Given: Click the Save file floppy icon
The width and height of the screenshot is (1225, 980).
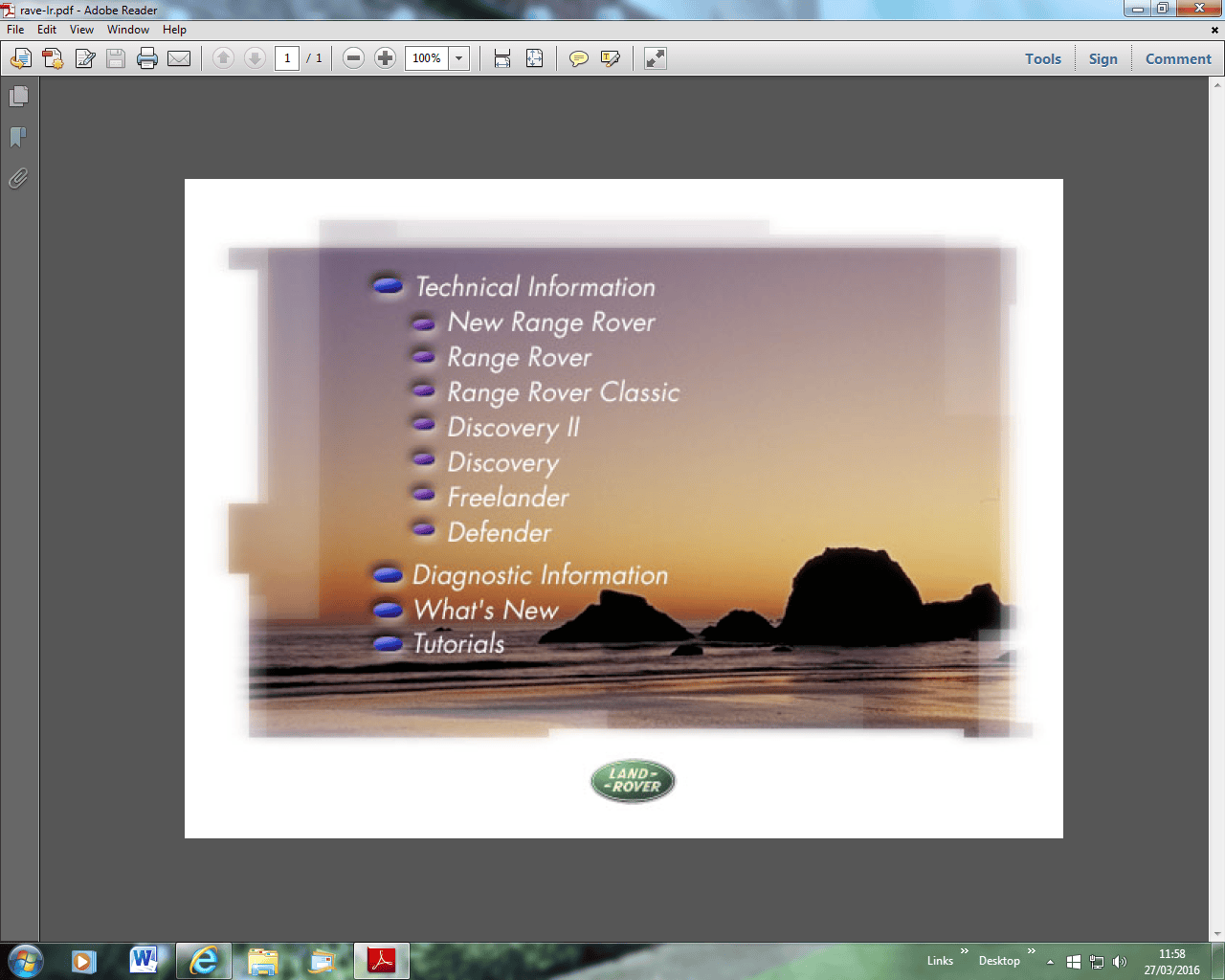Looking at the screenshot, I should pyautogui.click(x=116, y=58).
